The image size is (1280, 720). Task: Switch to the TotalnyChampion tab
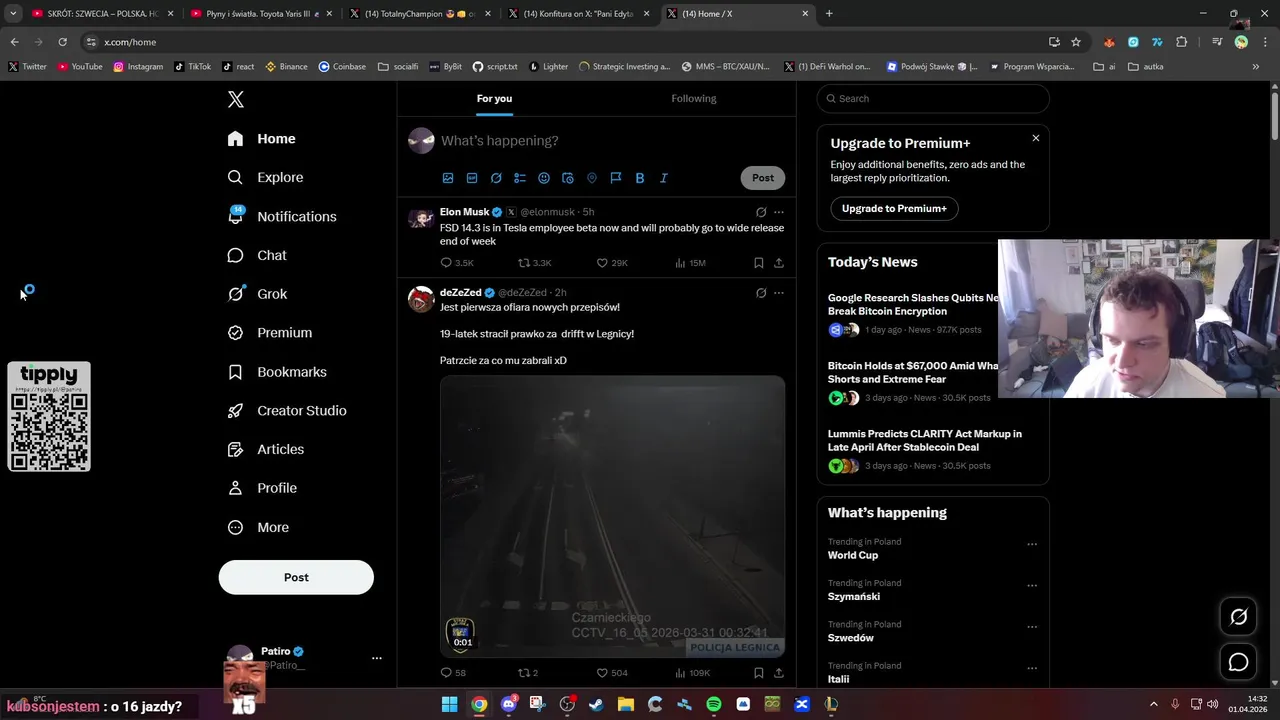click(420, 14)
